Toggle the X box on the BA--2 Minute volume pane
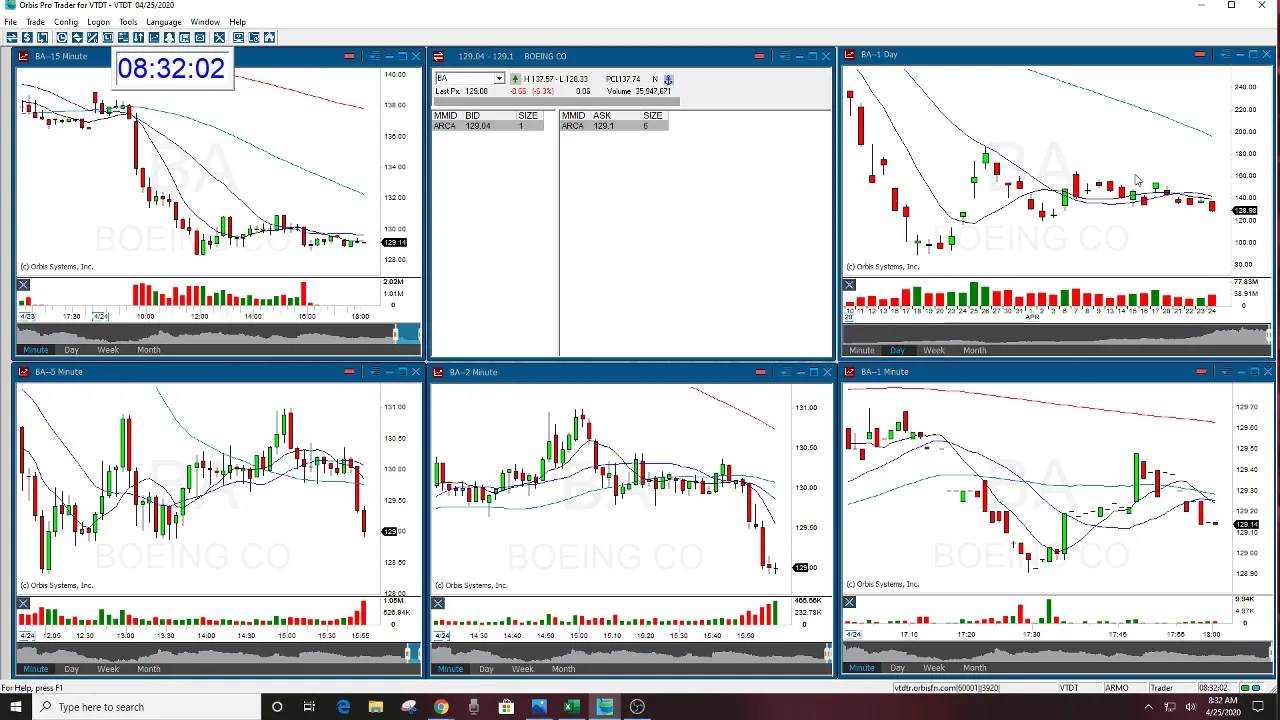Image resolution: width=1280 pixels, height=720 pixels. [438, 603]
